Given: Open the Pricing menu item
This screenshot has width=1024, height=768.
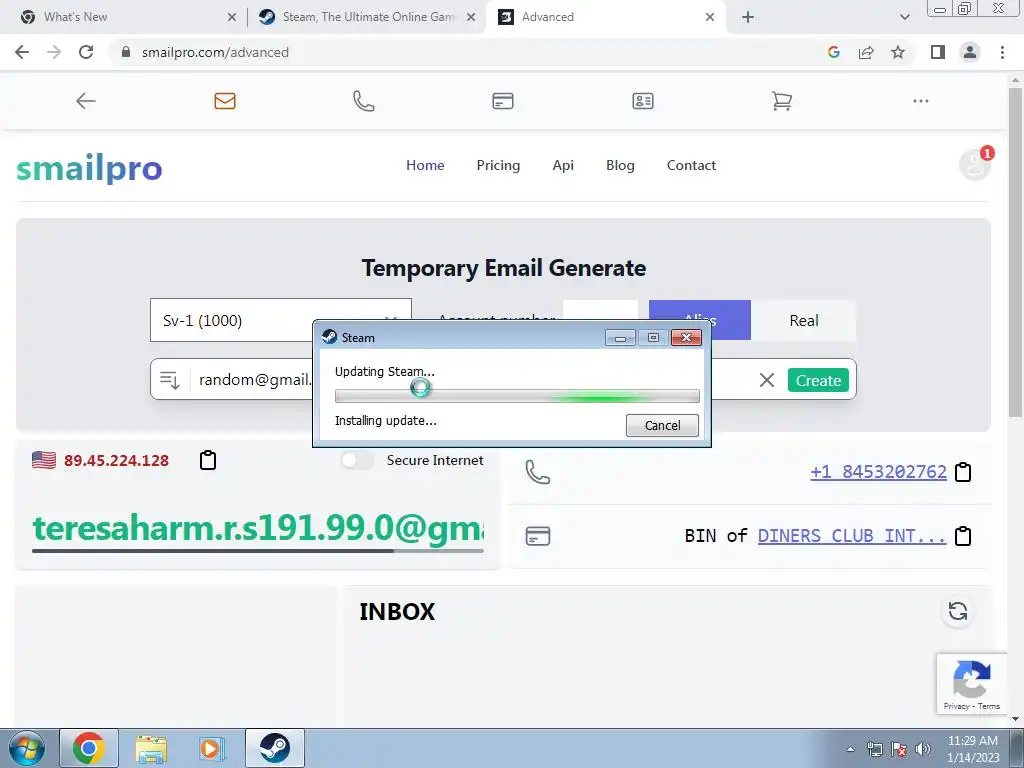Looking at the screenshot, I should [x=498, y=165].
